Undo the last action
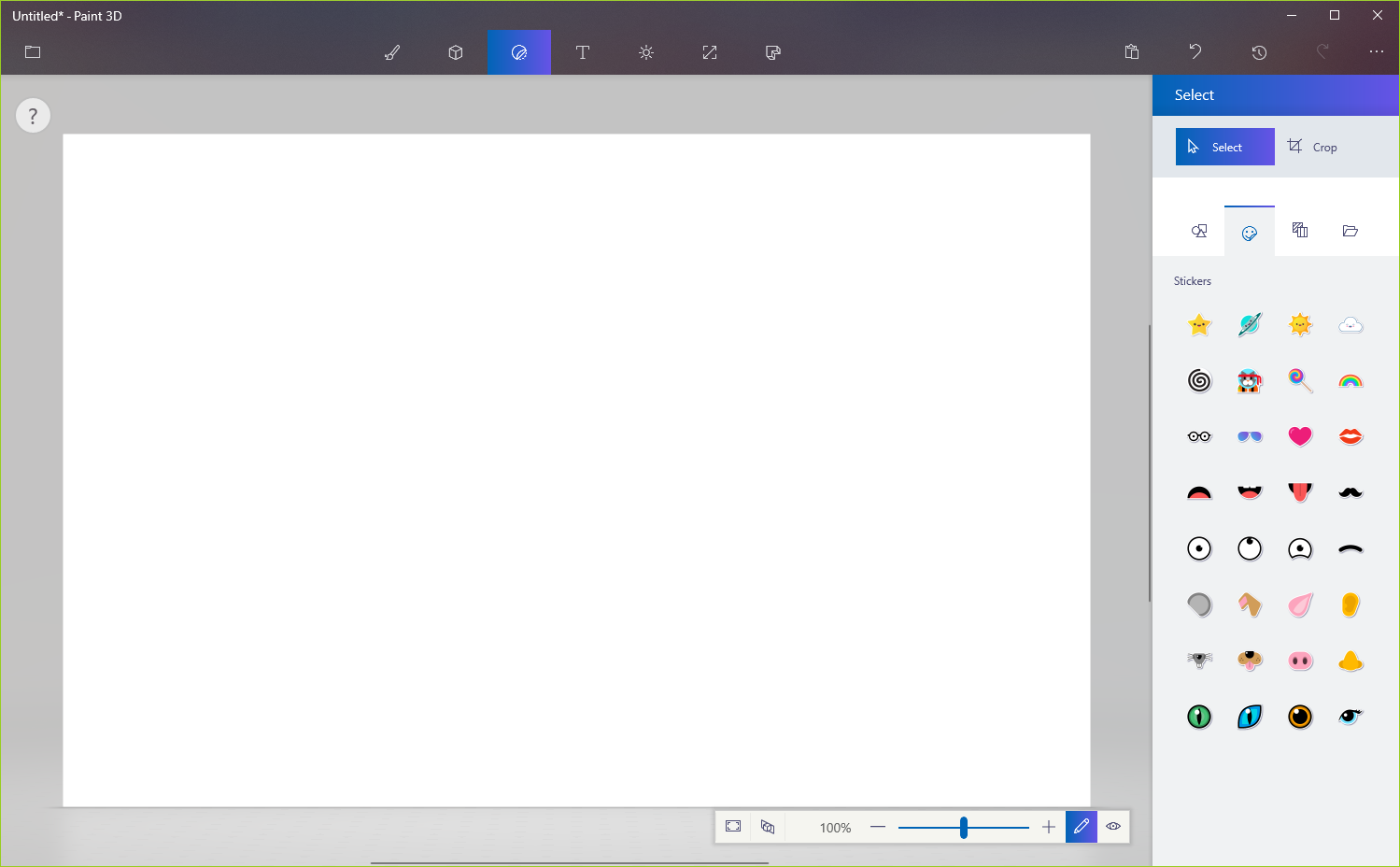 point(1195,52)
